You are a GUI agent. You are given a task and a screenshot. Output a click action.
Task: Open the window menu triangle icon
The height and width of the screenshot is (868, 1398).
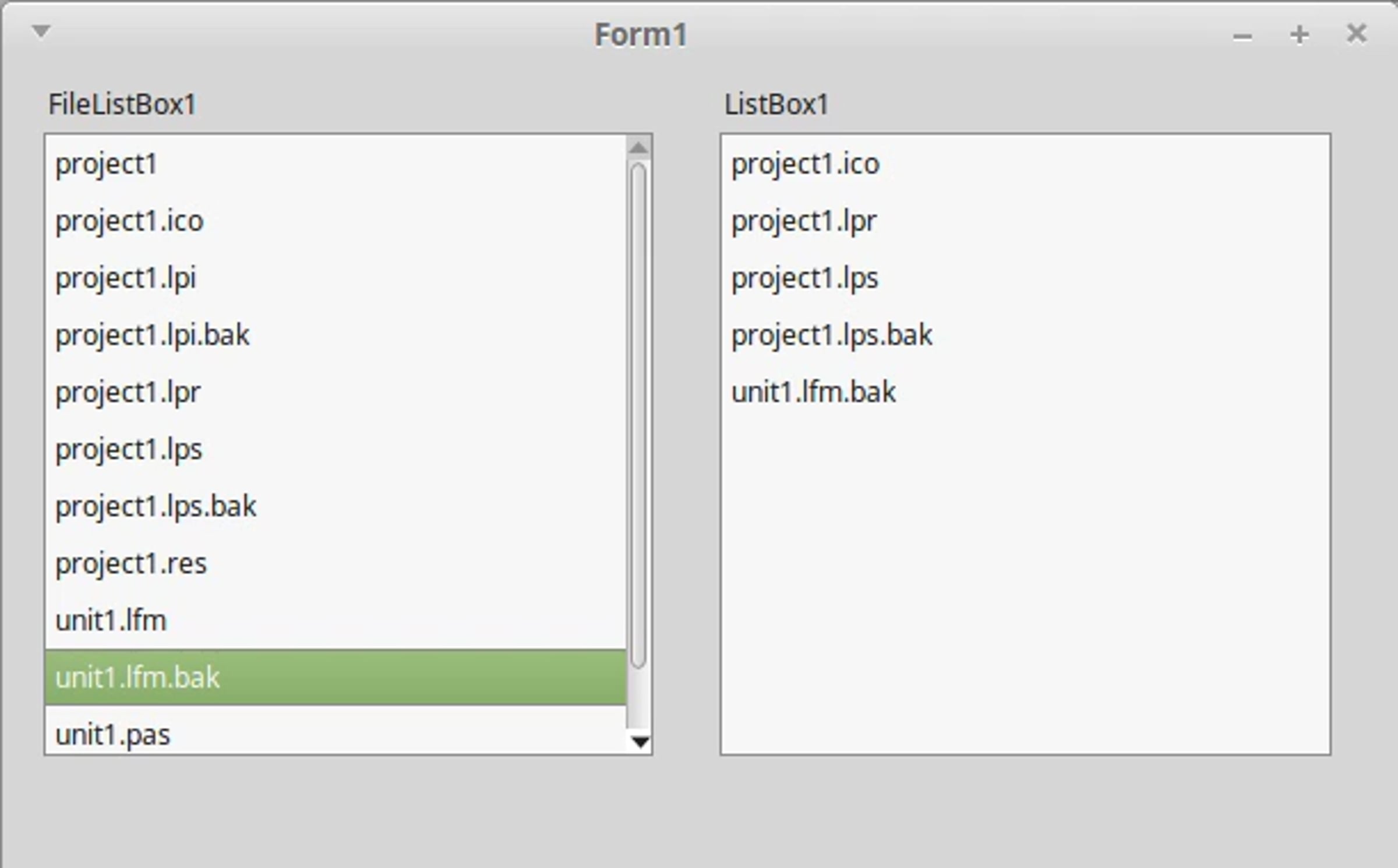tap(41, 31)
